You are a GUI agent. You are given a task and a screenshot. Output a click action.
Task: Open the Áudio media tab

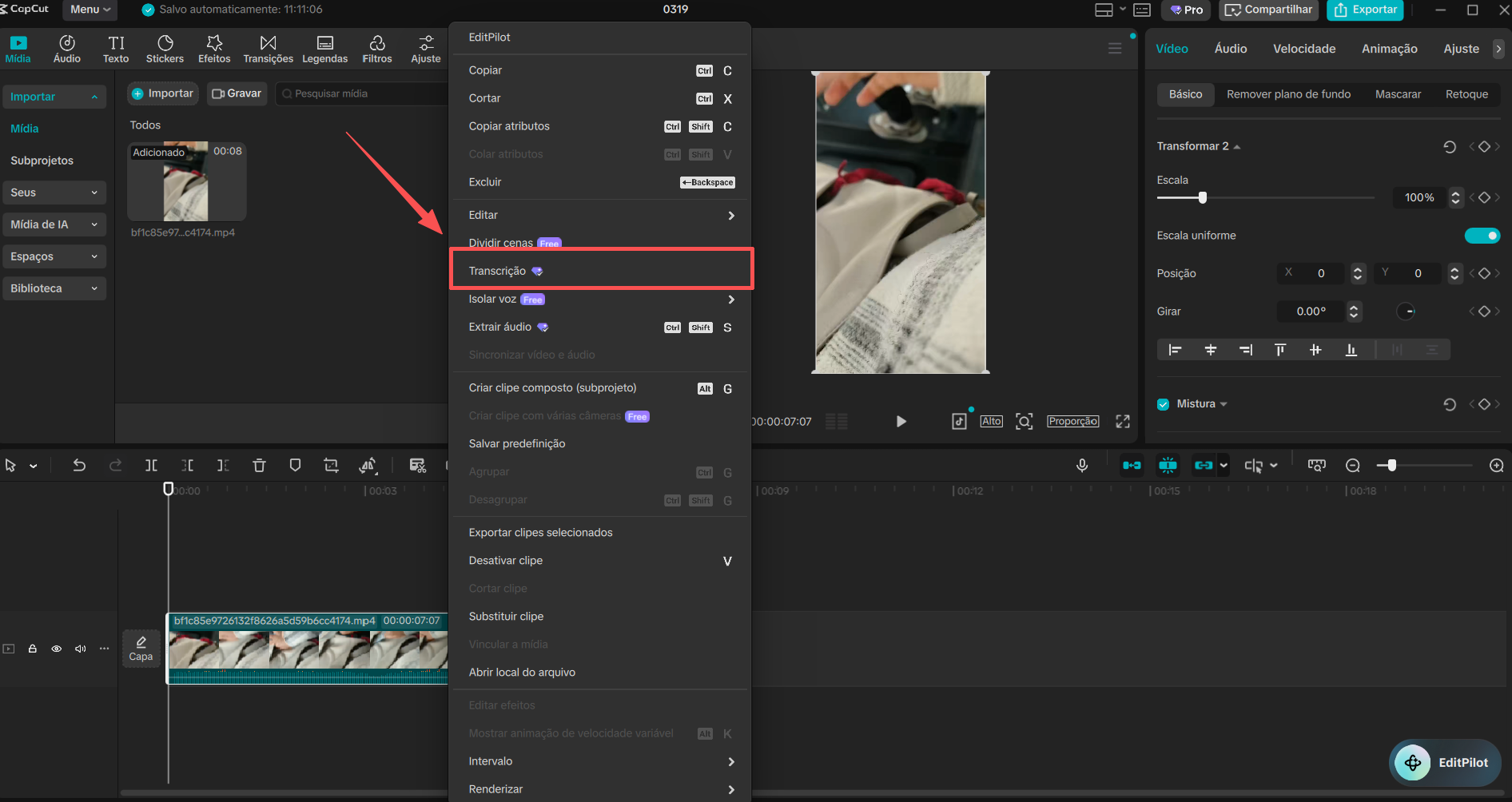click(67, 49)
